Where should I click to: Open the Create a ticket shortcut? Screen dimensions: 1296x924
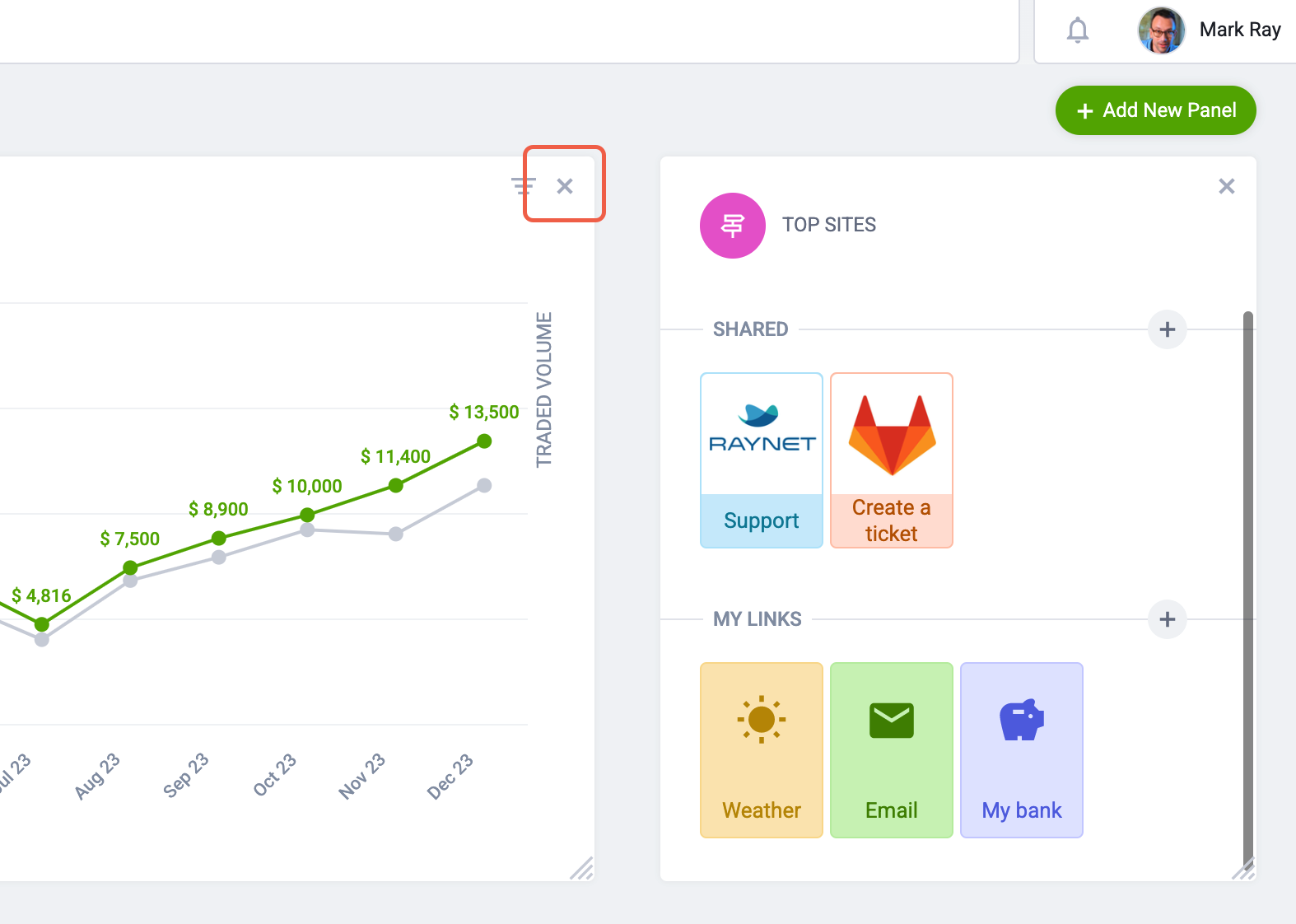point(891,520)
